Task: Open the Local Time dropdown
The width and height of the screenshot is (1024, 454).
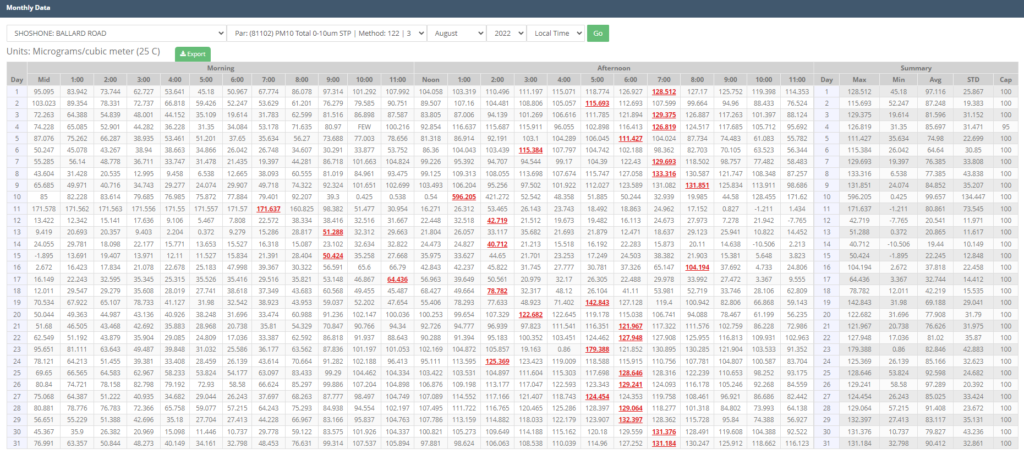Action: click(555, 33)
